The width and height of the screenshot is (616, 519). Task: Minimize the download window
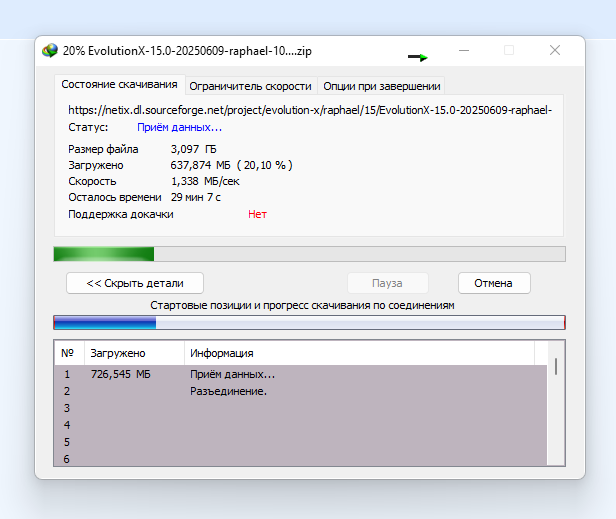click(464, 50)
